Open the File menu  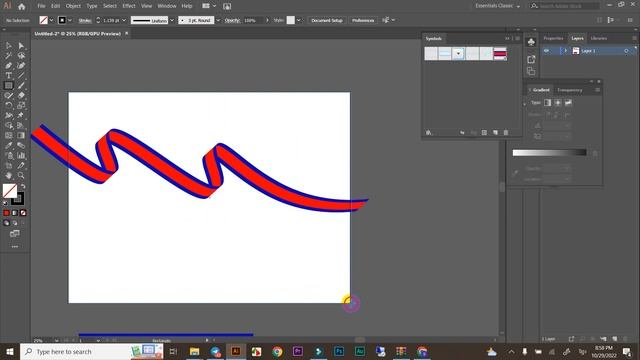(x=41, y=6)
